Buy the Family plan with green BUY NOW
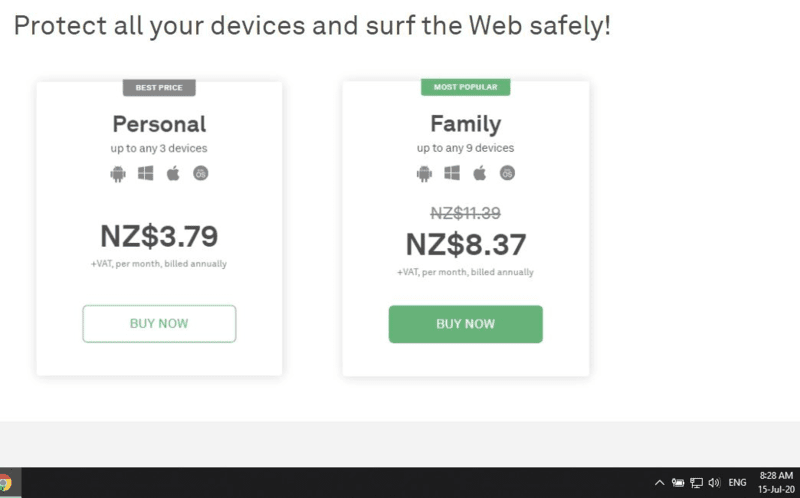This screenshot has width=800, height=498. click(465, 324)
